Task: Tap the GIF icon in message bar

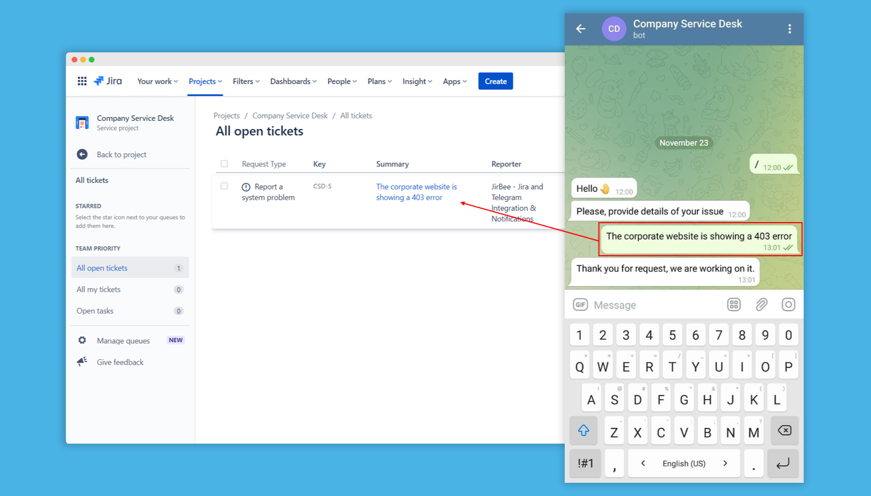Action: (580, 305)
